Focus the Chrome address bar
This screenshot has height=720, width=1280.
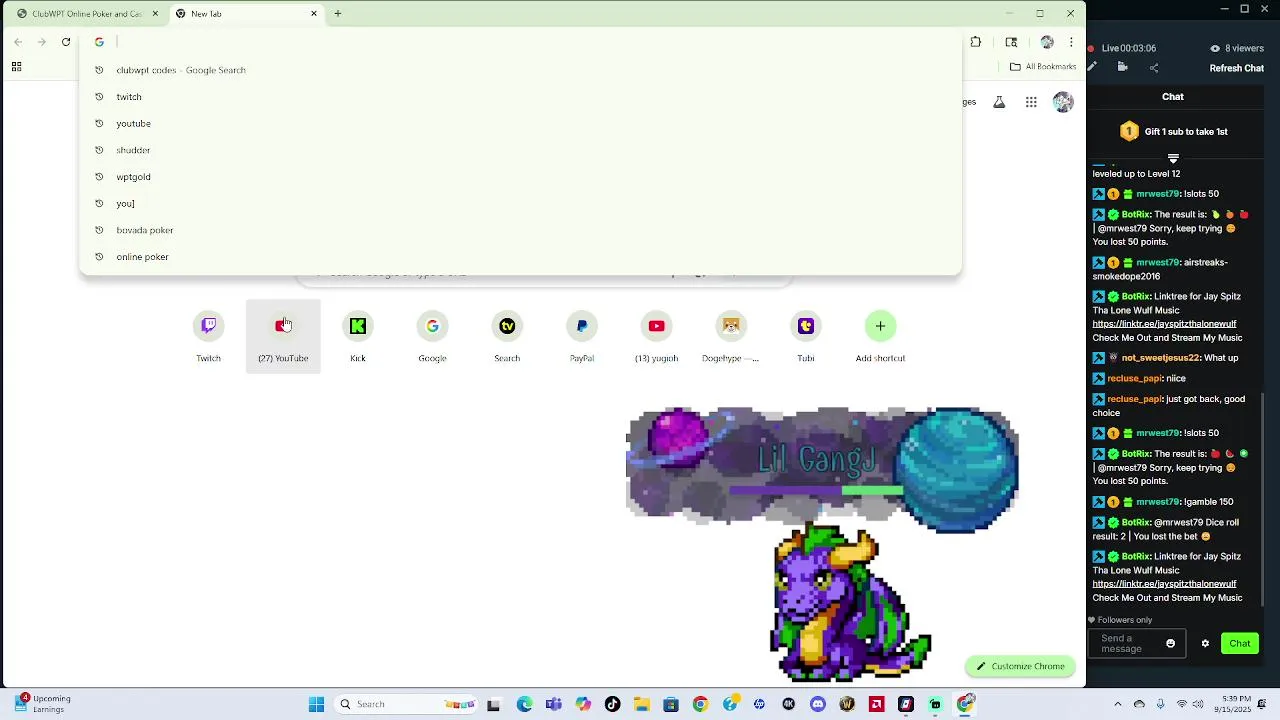[x=520, y=42]
